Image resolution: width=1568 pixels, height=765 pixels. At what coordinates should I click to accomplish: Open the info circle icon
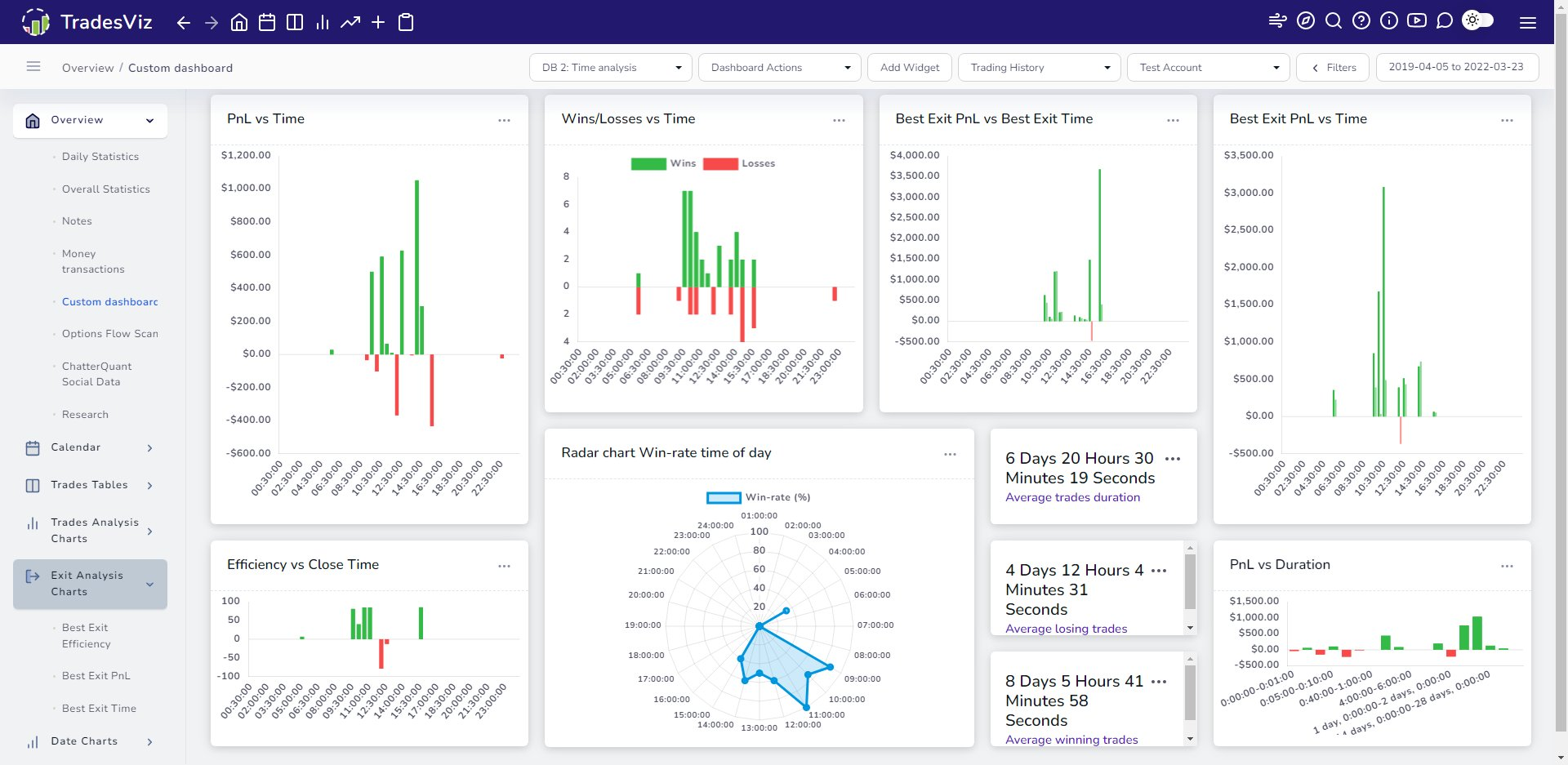1389,20
